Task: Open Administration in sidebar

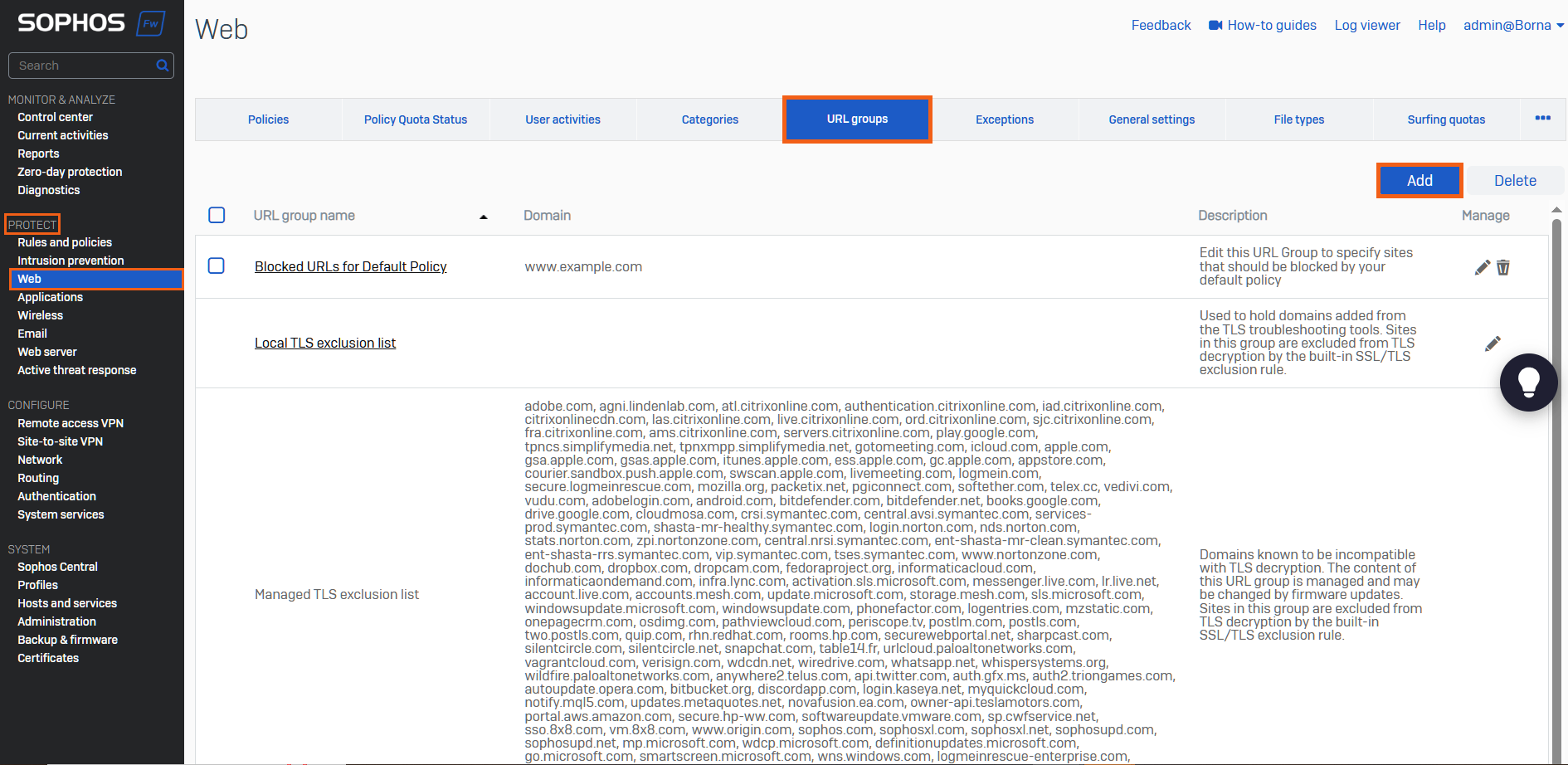Action: coord(56,621)
